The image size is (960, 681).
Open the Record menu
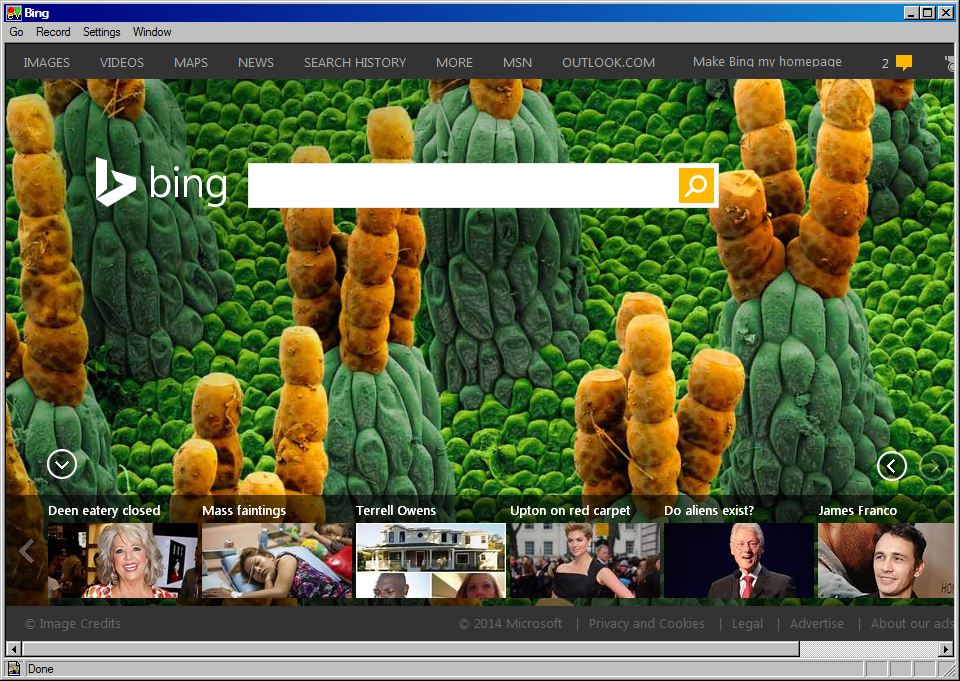[53, 32]
